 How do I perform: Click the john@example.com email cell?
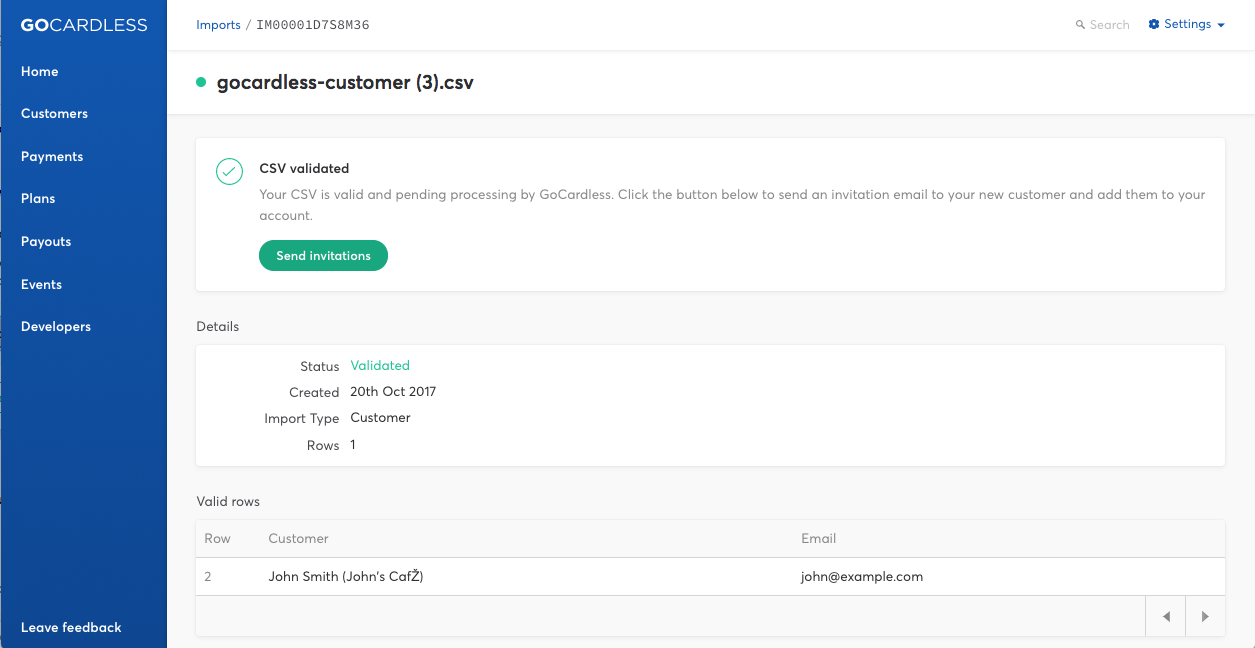[862, 577]
